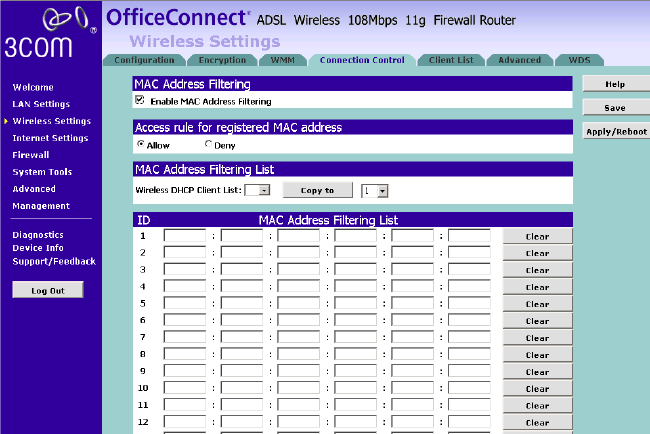Click fourth MAC octet field of ID 5
This screenshot has height=434, width=650.
point(356,303)
